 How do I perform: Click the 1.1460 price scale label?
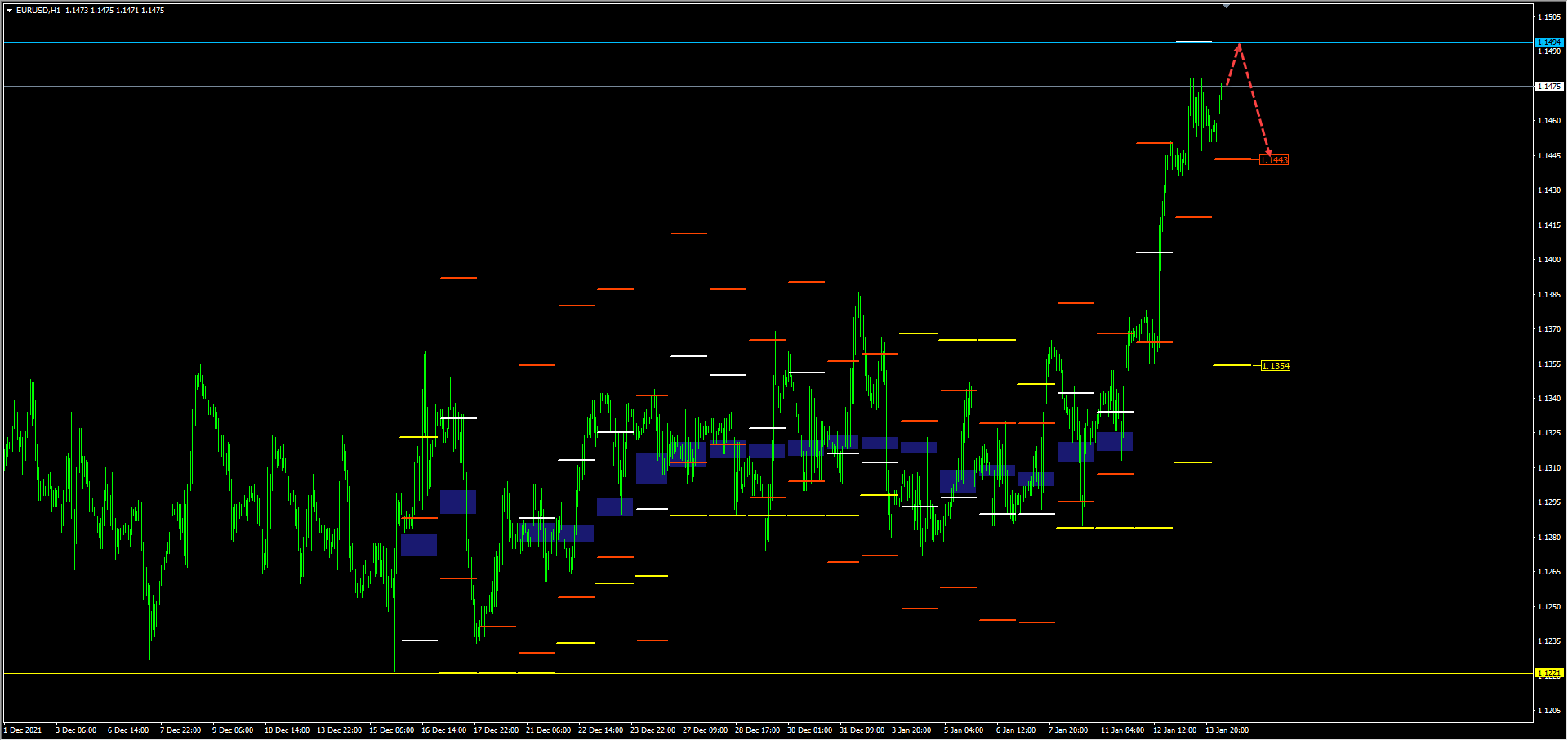pyautogui.click(x=1549, y=121)
